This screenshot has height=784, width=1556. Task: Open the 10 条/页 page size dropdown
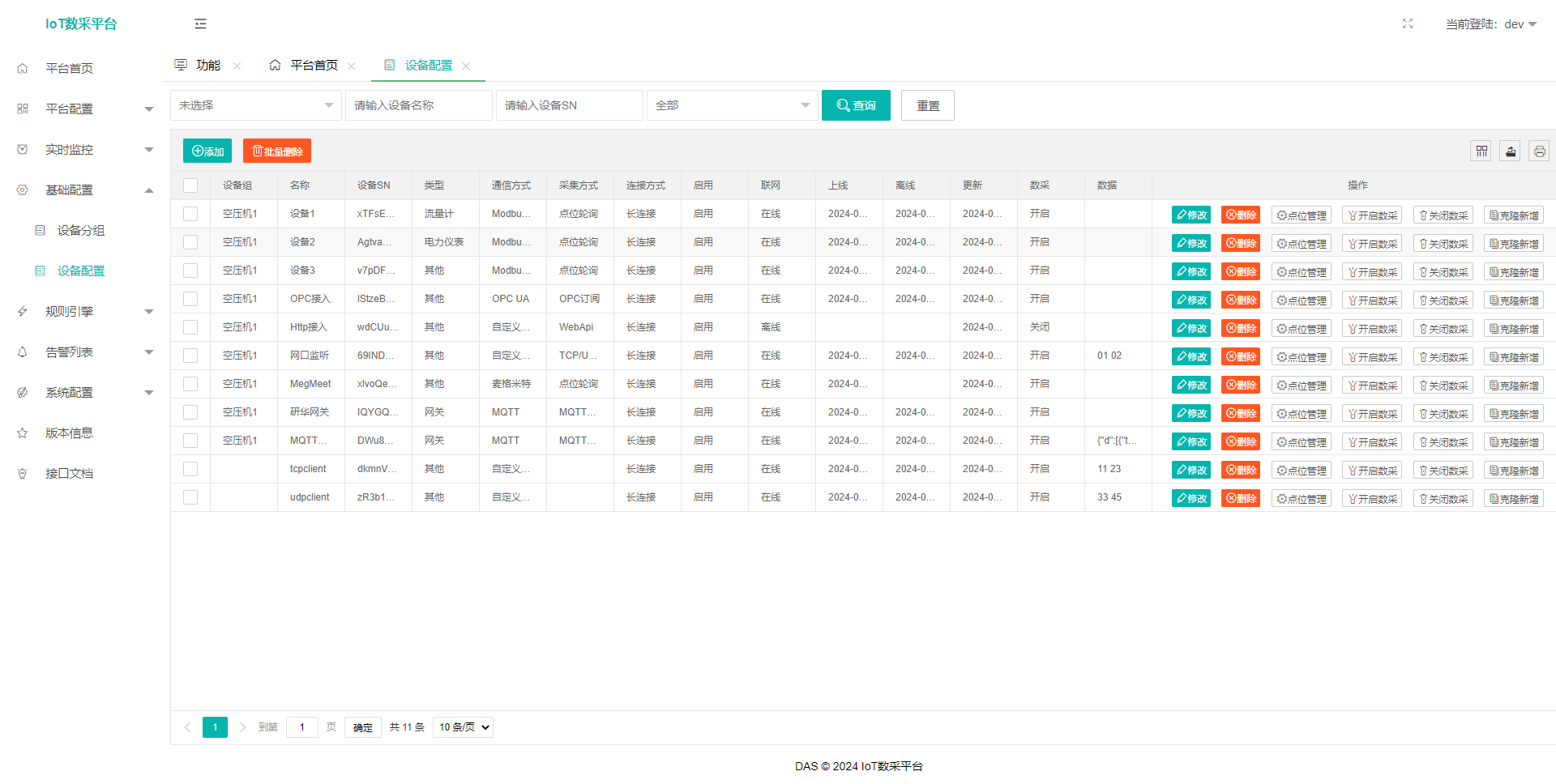click(464, 727)
